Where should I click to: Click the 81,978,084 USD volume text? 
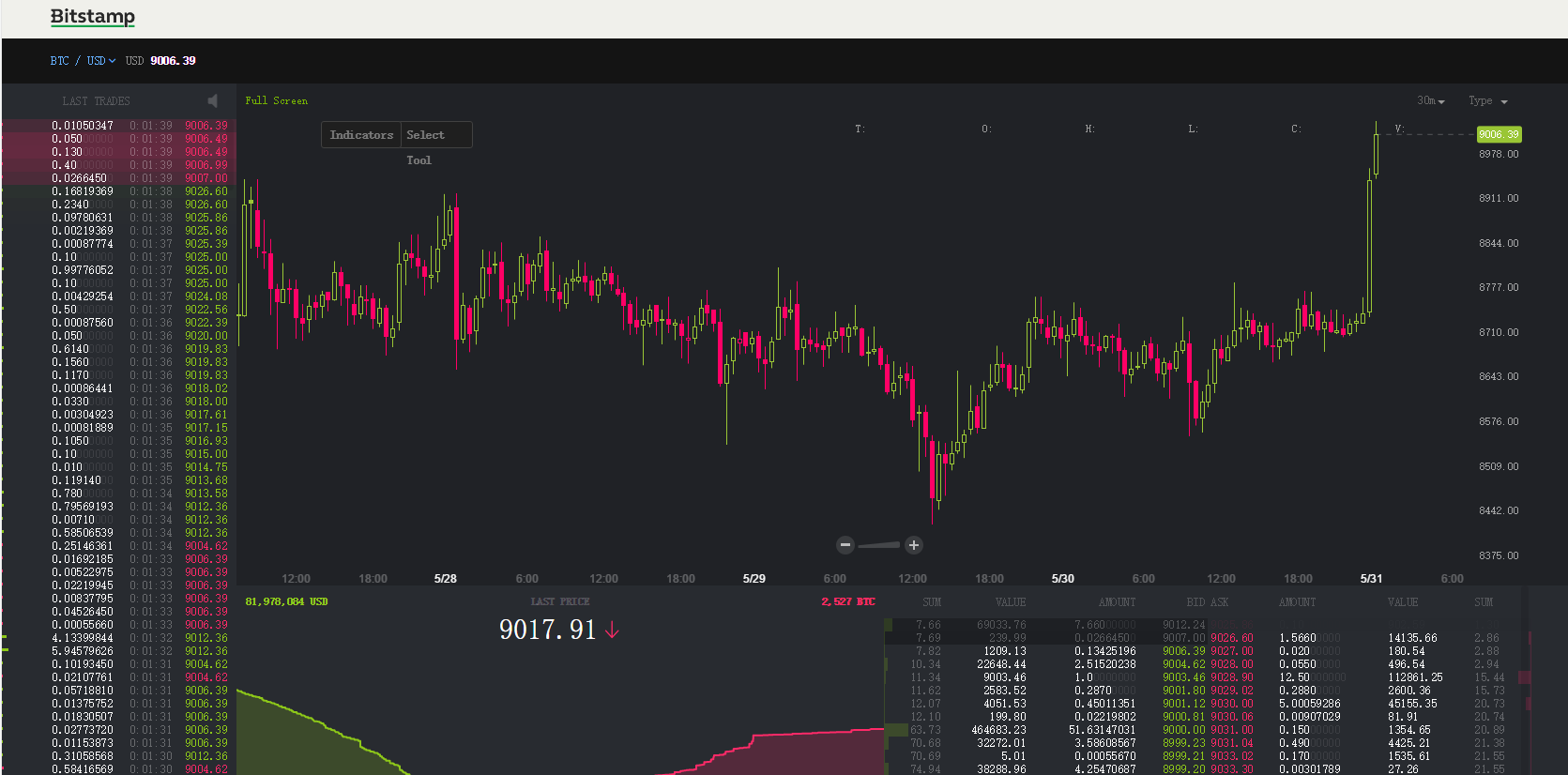click(286, 601)
